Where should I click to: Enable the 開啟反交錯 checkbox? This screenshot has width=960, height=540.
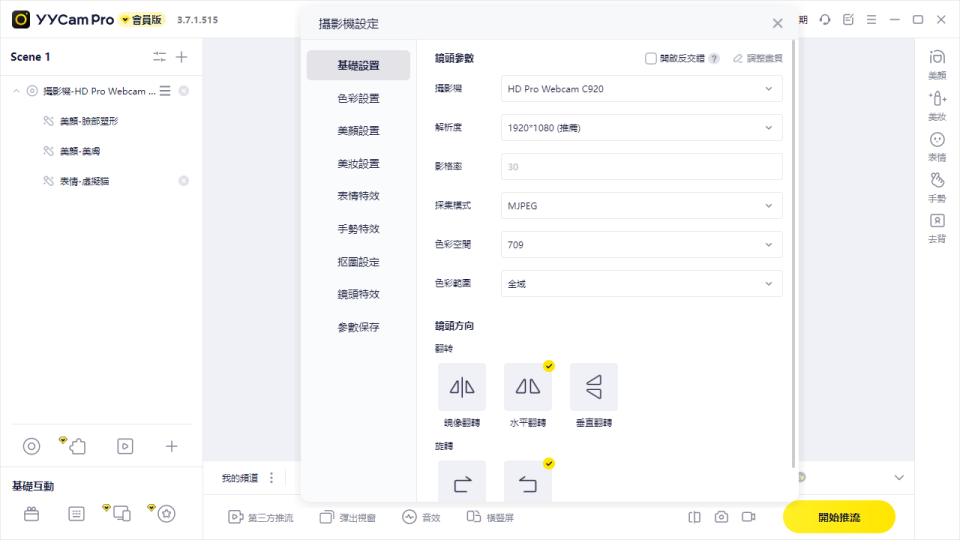click(x=651, y=59)
